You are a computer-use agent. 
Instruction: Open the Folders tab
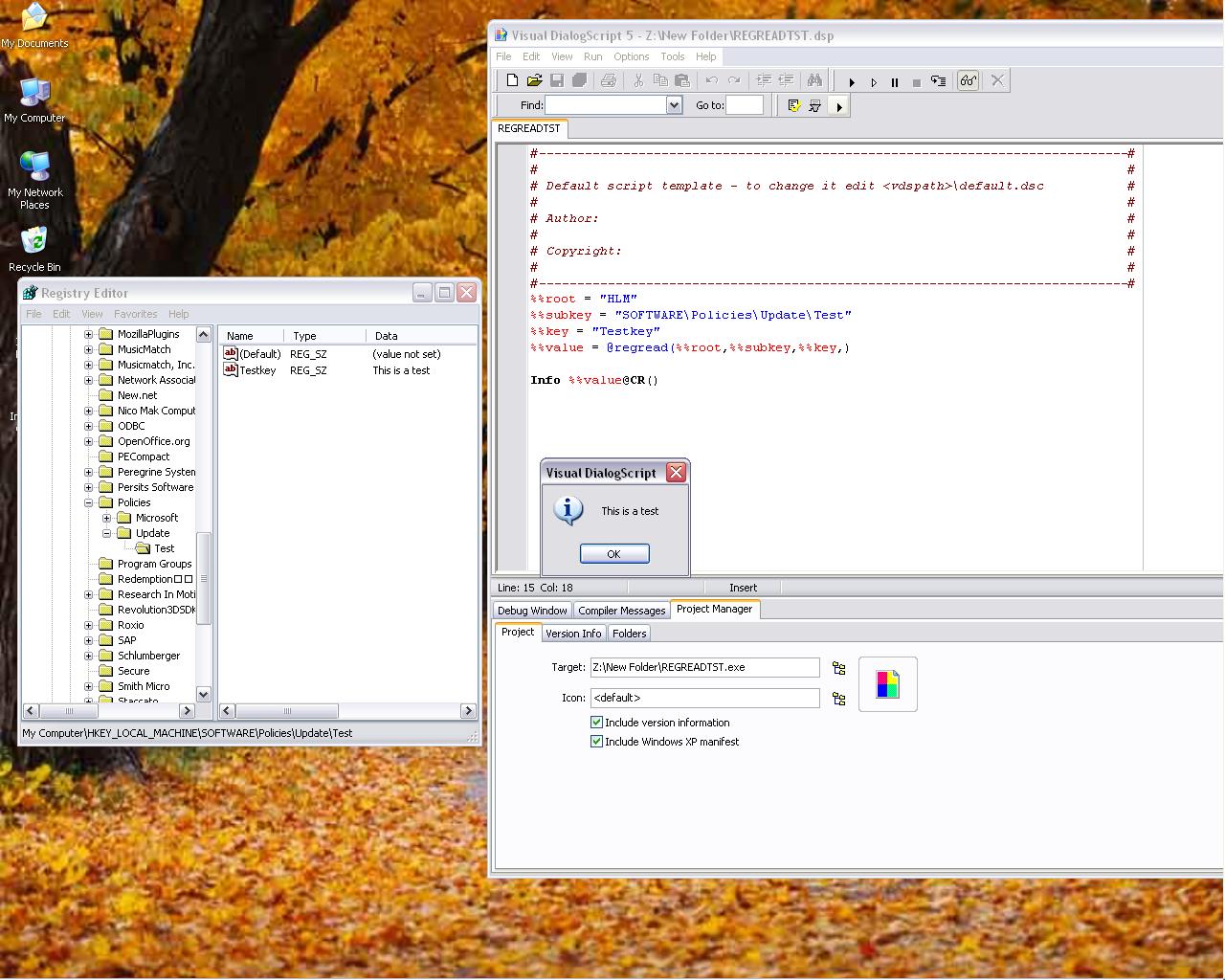coord(630,634)
